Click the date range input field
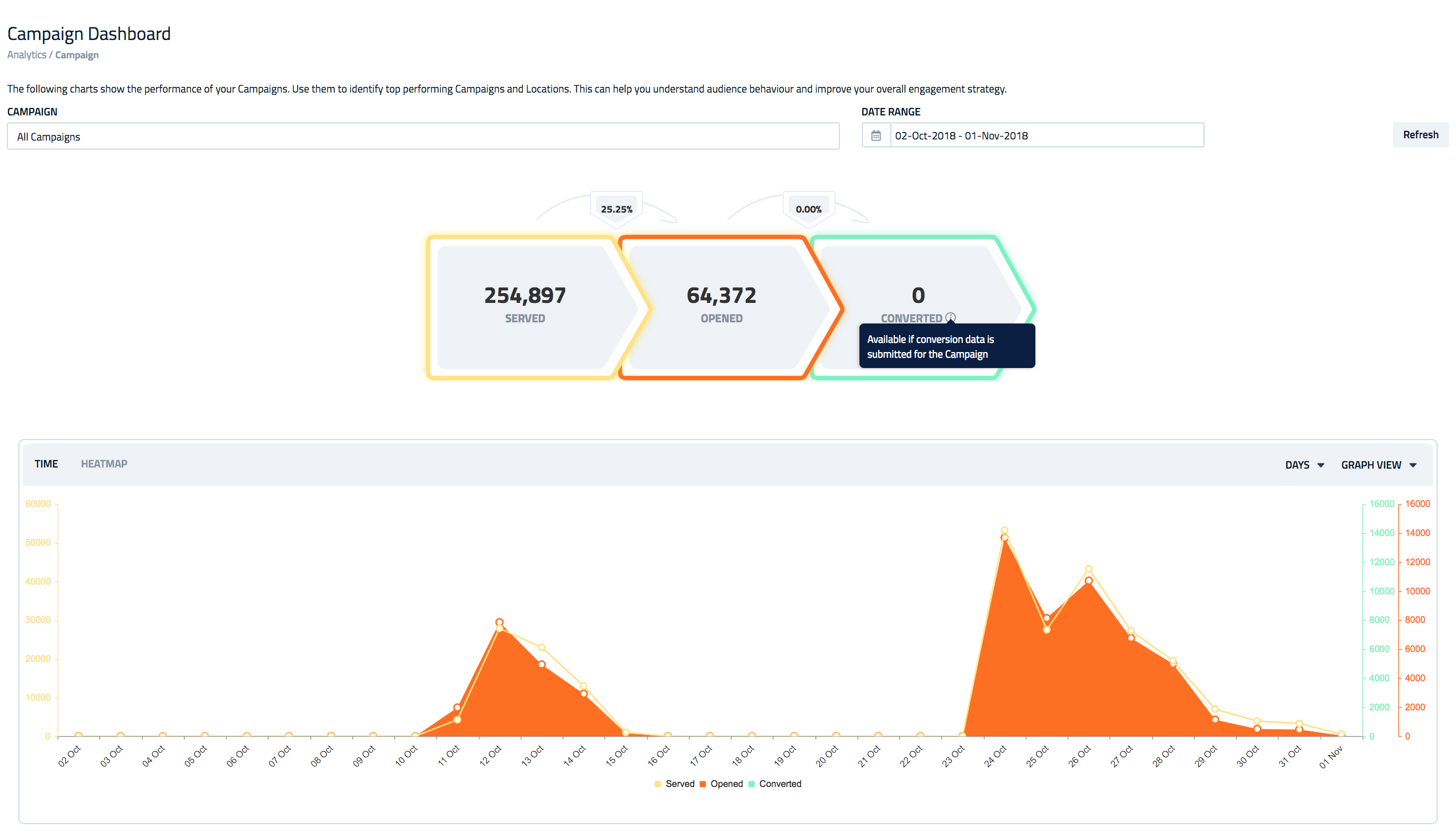The width and height of the screenshot is (1456, 831). click(1046, 135)
